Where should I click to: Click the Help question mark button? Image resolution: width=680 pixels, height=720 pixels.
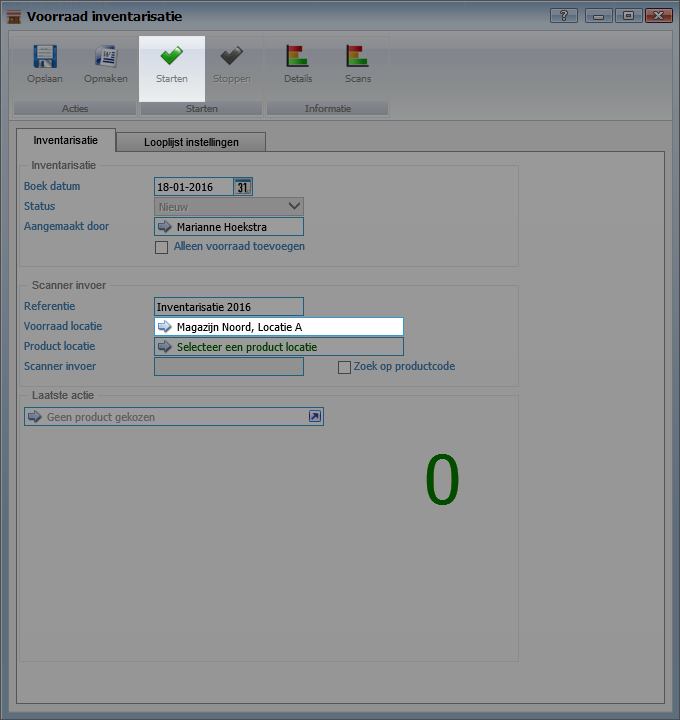point(563,16)
